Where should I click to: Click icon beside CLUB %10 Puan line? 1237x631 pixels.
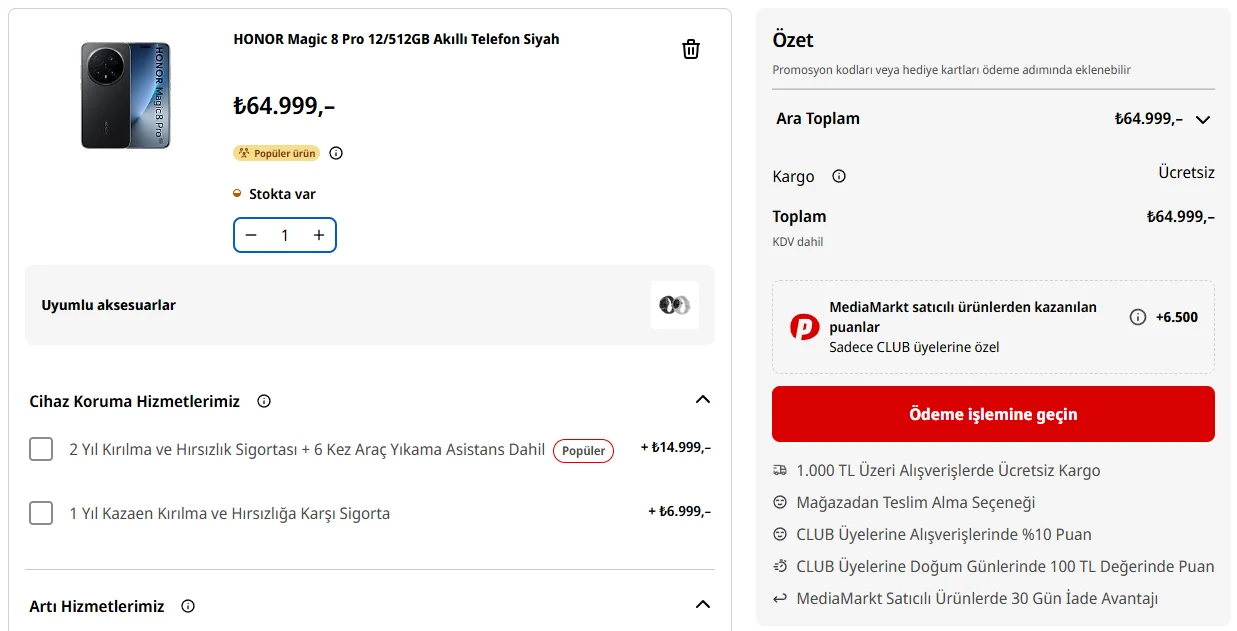click(780, 534)
